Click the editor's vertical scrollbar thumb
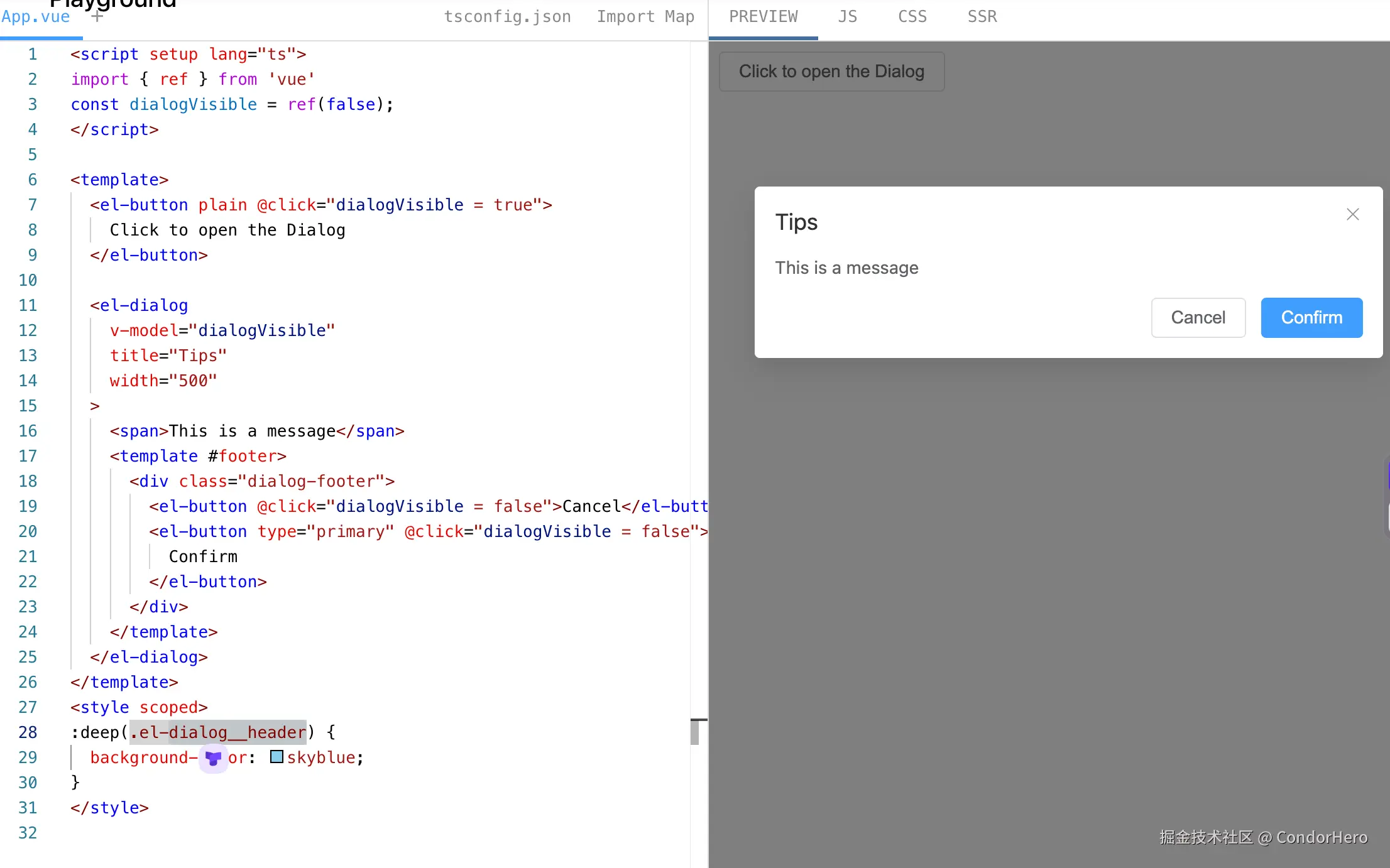1390x868 pixels. pyautogui.click(x=694, y=732)
